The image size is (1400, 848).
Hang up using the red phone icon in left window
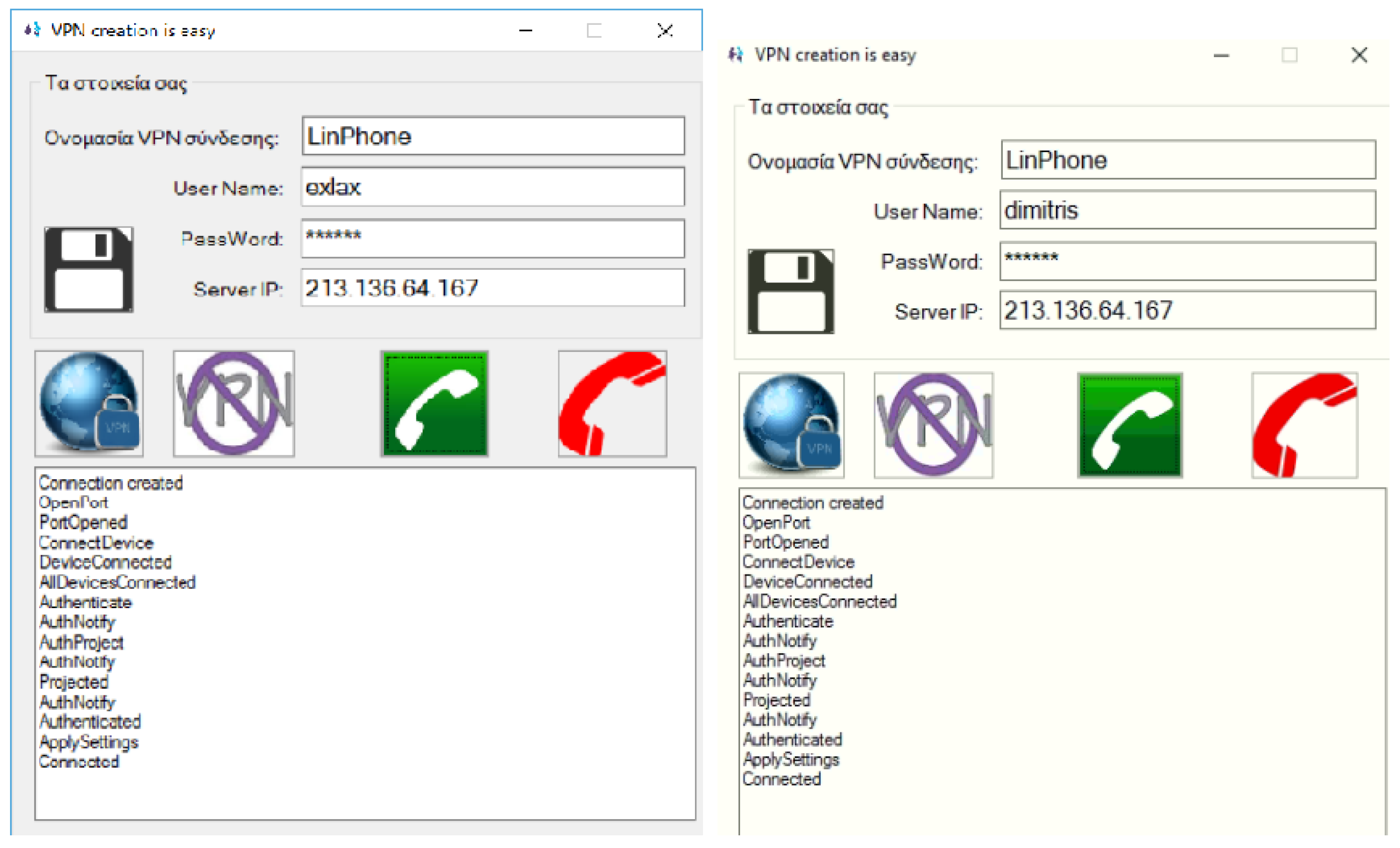click(x=612, y=403)
